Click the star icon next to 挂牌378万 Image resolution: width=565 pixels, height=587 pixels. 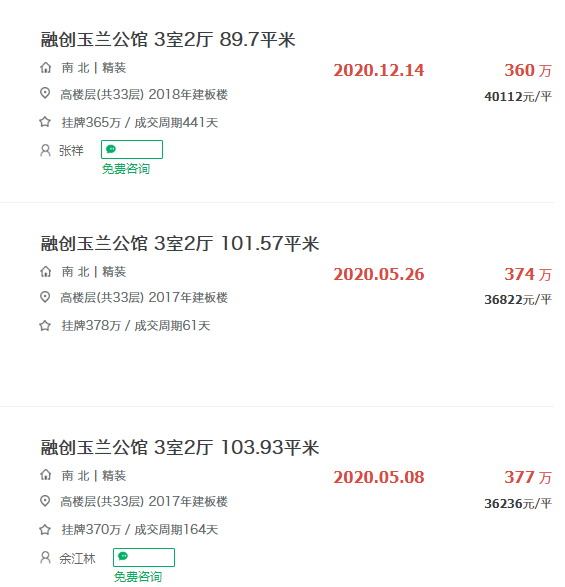[x=45, y=325]
